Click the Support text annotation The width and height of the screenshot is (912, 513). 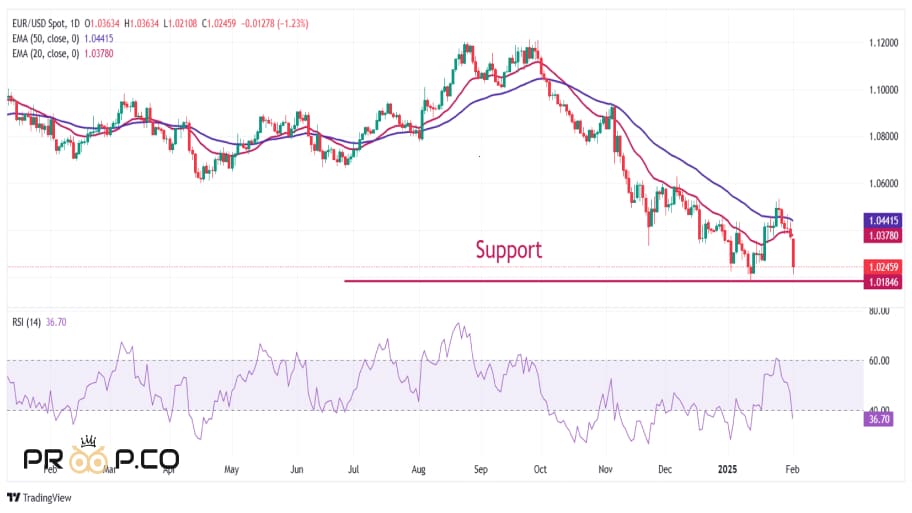click(x=508, y=249)
